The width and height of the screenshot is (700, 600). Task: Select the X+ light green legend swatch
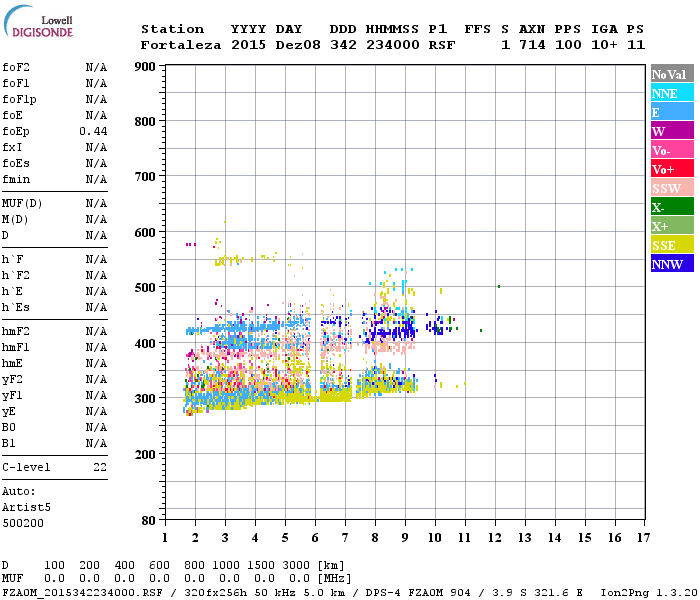[672, 226]
